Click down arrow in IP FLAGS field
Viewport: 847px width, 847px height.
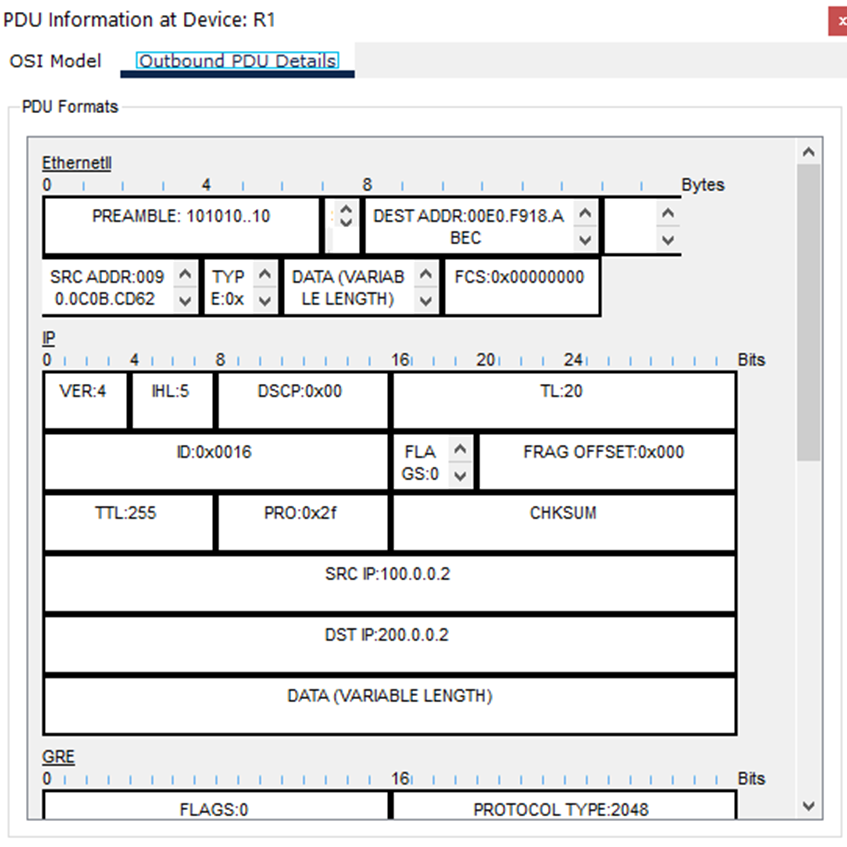[459, 476]
